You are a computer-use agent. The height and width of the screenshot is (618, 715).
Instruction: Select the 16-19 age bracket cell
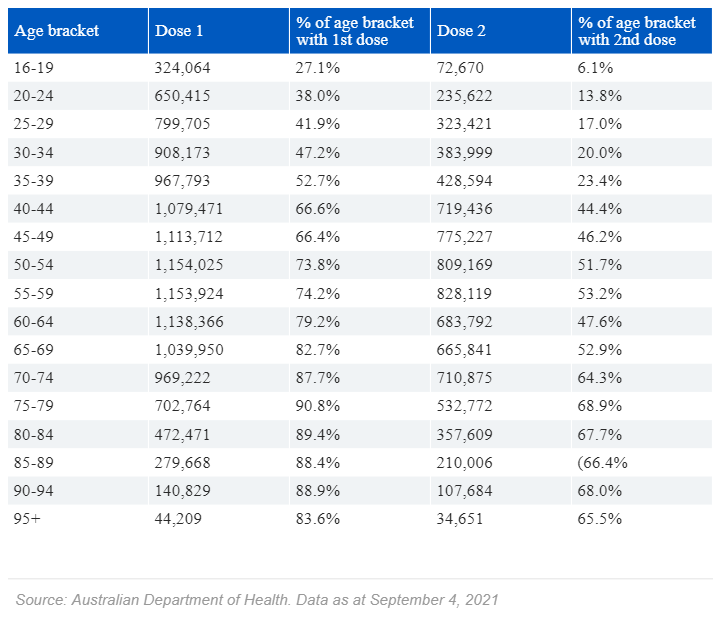click(35, 67)
